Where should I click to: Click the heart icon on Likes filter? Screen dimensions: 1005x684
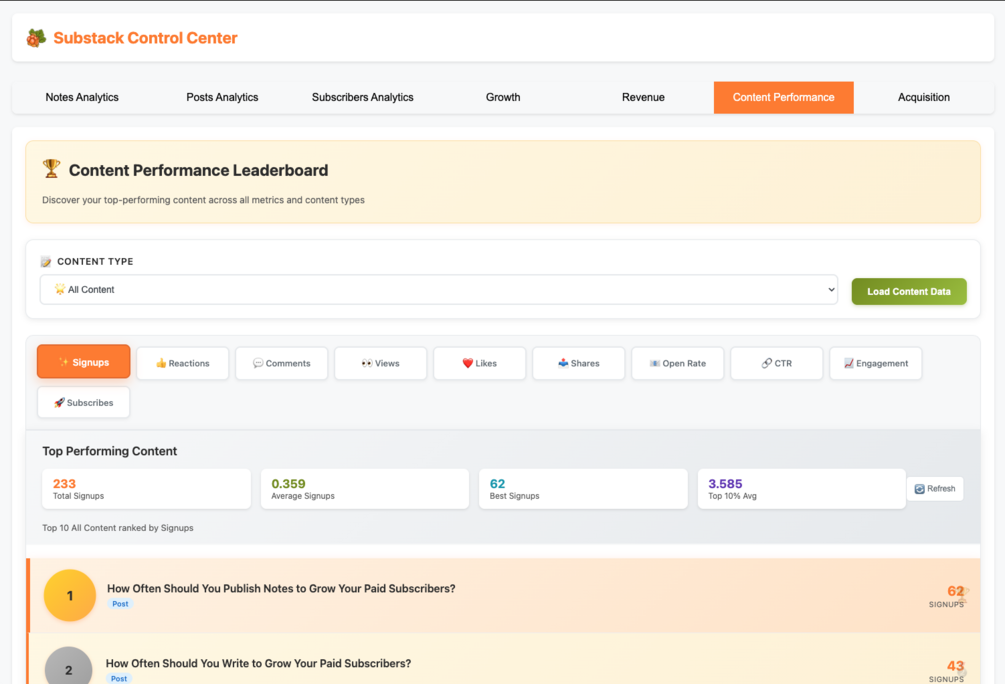(467, 363)
